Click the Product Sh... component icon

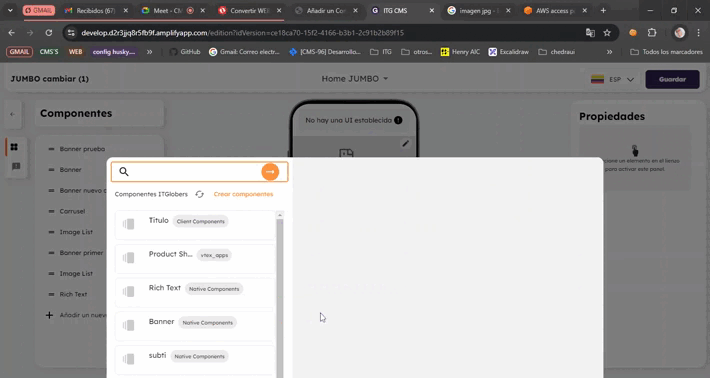[x=129, y=258]
